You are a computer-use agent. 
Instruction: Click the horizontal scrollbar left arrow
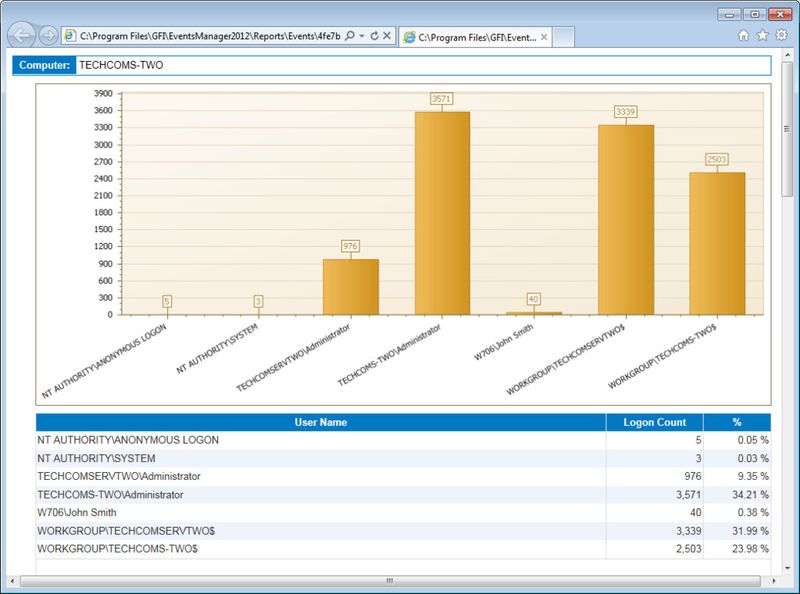point(13,581)
